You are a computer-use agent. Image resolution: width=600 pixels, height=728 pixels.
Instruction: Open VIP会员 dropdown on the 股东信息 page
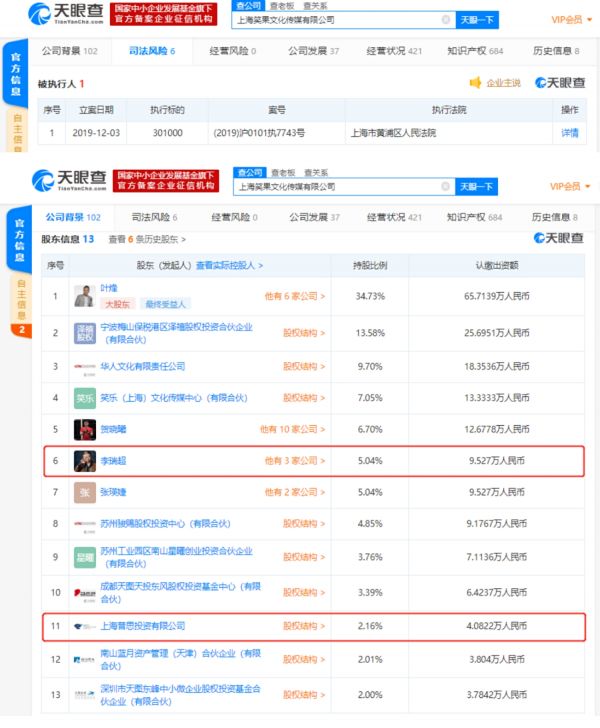pos(570,186)
